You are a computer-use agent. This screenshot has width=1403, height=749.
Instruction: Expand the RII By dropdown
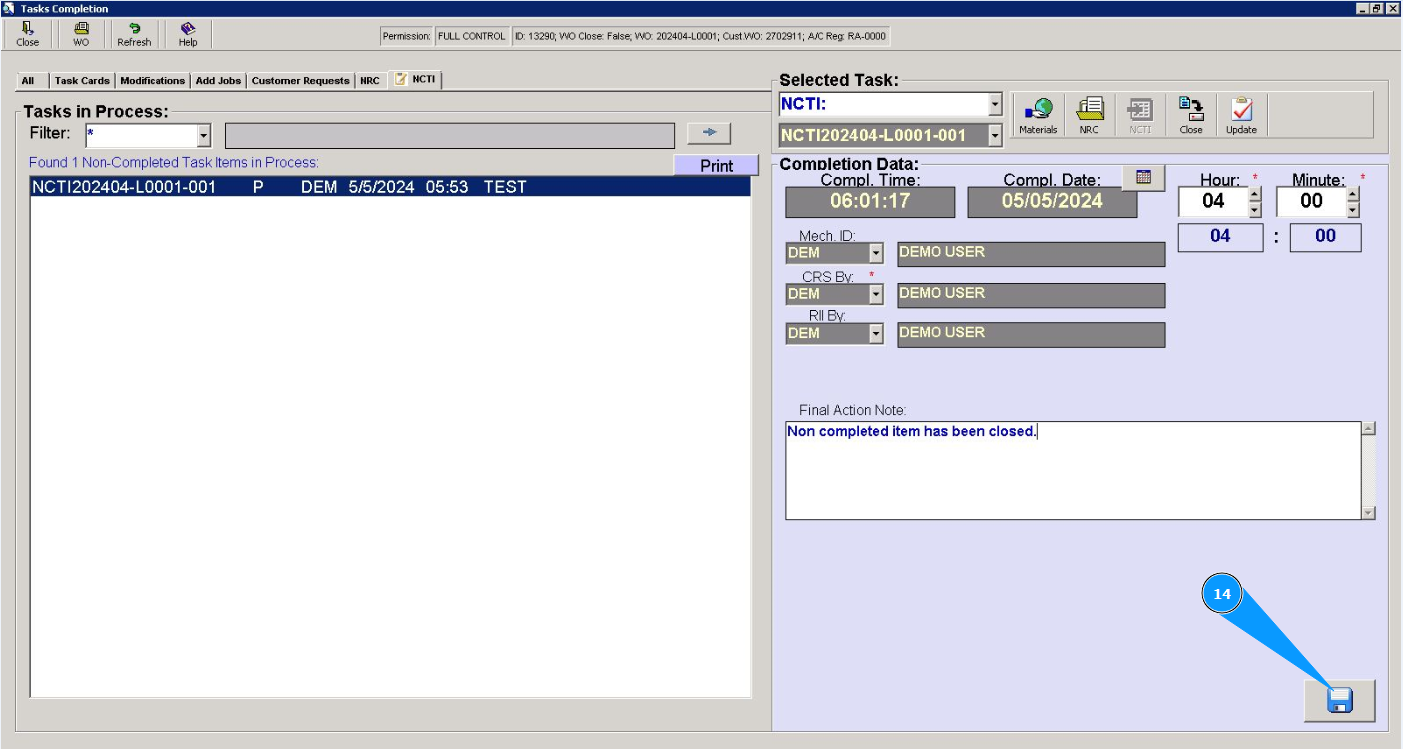[876, 334]
